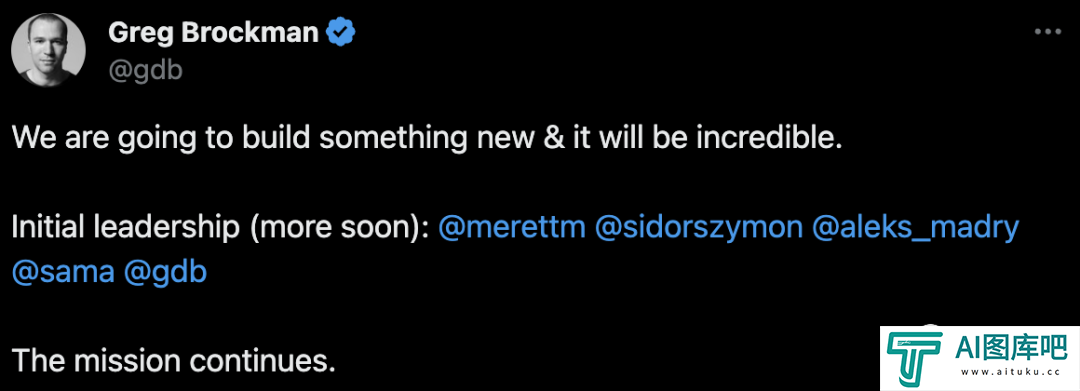Open the @sidorszymon mention link
This screenshot has height=391, width=1080.
pyautogui.click(x=698, y=229)
